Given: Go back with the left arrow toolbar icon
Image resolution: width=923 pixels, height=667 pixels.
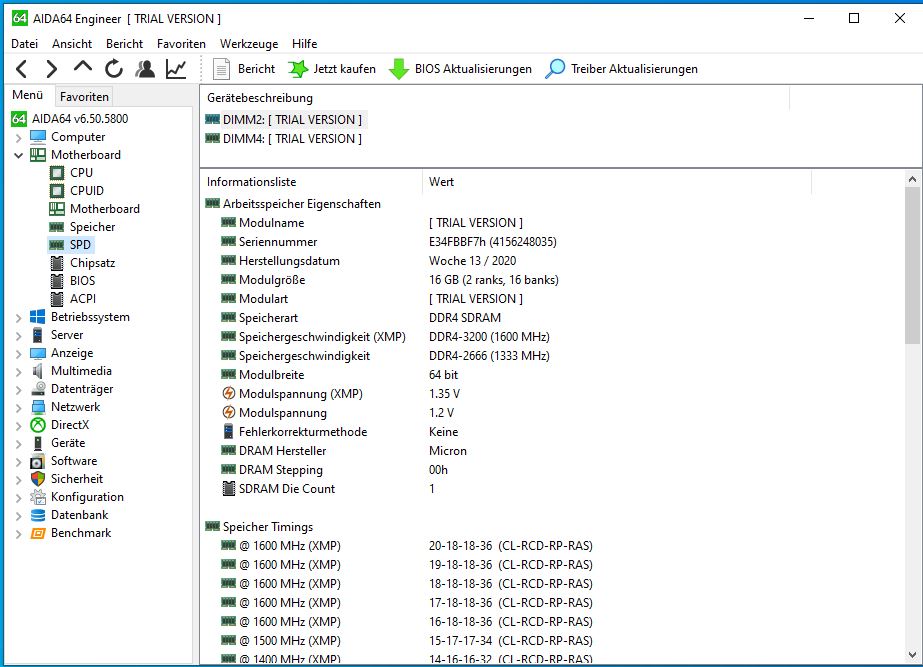Looking at the screenshot, I should pos(21,69).
